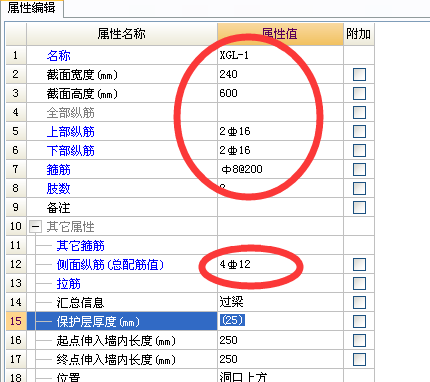Edit the 下部纵筋 value cell

[280, 150]
